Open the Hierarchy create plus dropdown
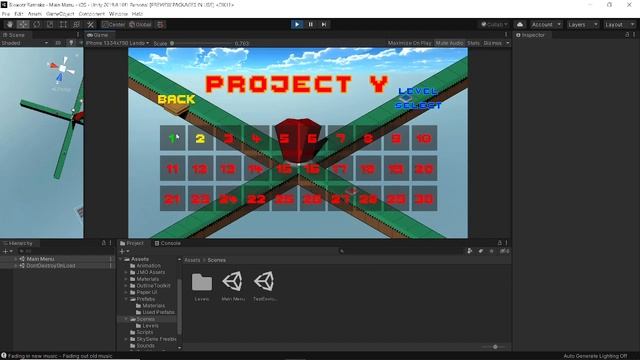Screen dimensions: 640x360 click(8, 251)
